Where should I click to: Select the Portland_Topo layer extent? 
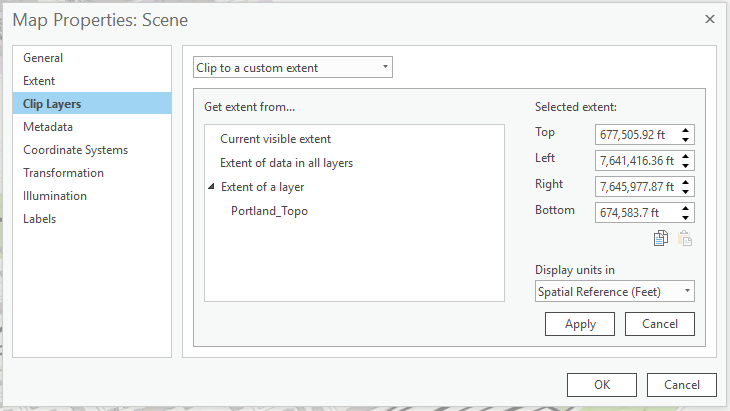(x=269, y=211)
